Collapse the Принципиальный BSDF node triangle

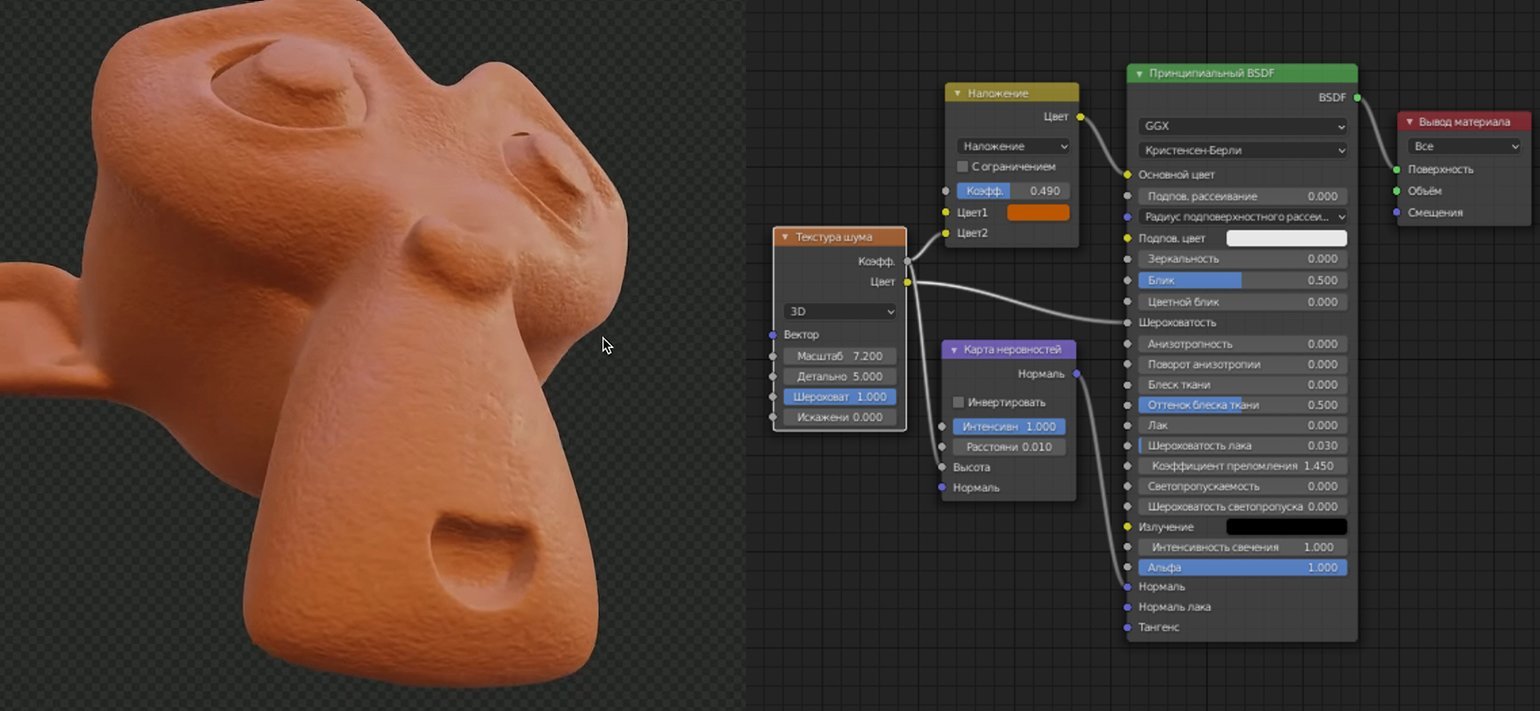(1139, 74)
